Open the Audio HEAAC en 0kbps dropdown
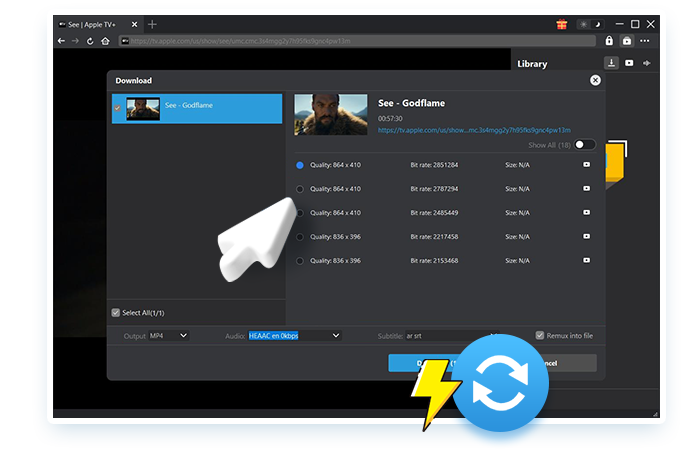684x449 pixels. 294,336
